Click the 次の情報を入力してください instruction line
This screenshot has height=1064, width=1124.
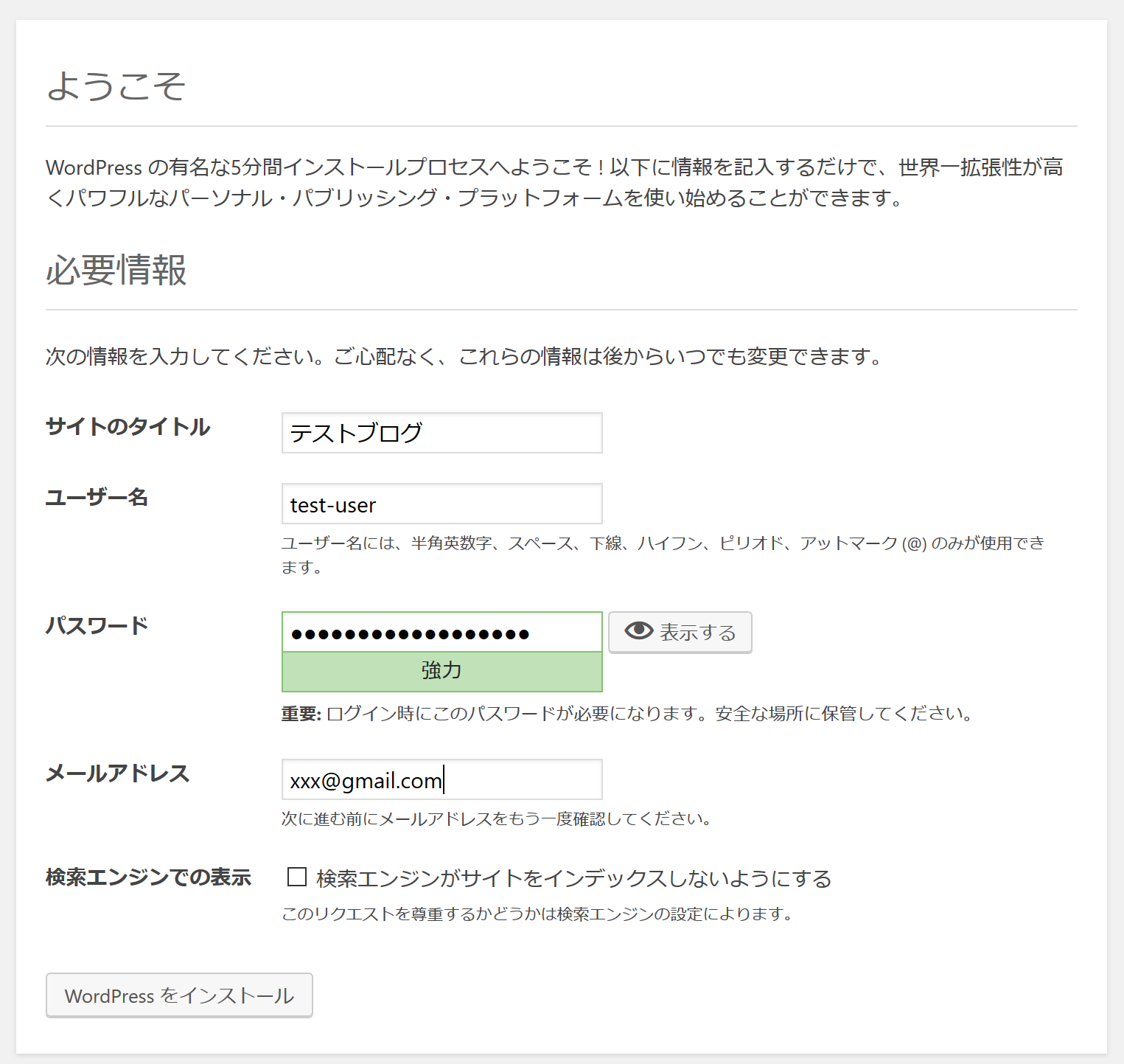[464, 357]
